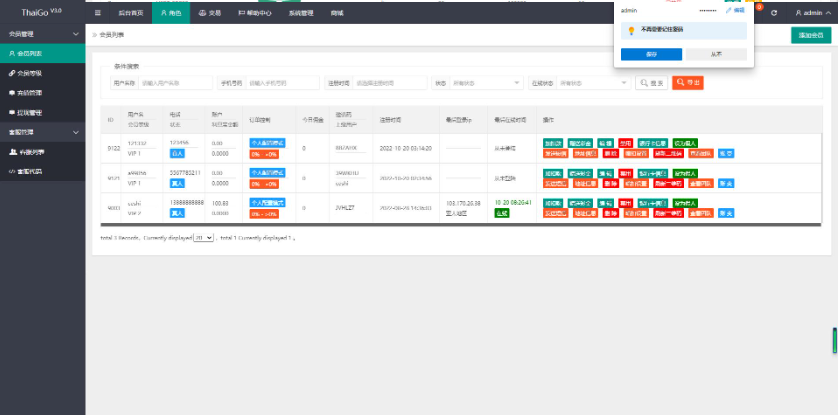Screen dimensions: 838x415
Task: Open the 状态 filter dropdown
Action: 486,83
